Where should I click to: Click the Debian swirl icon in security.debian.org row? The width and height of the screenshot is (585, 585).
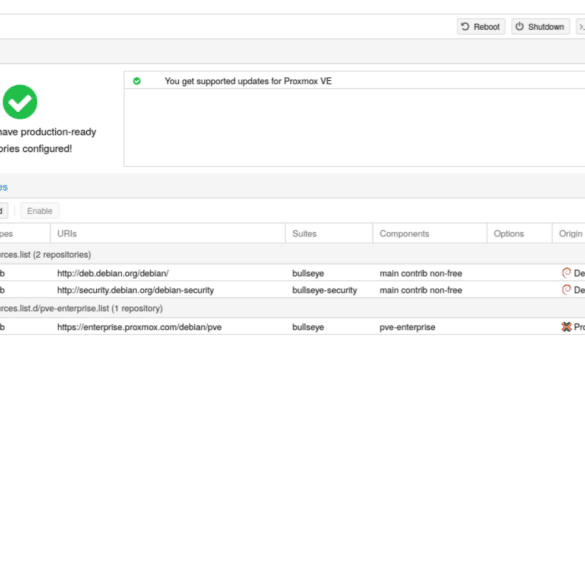point(566,290)
